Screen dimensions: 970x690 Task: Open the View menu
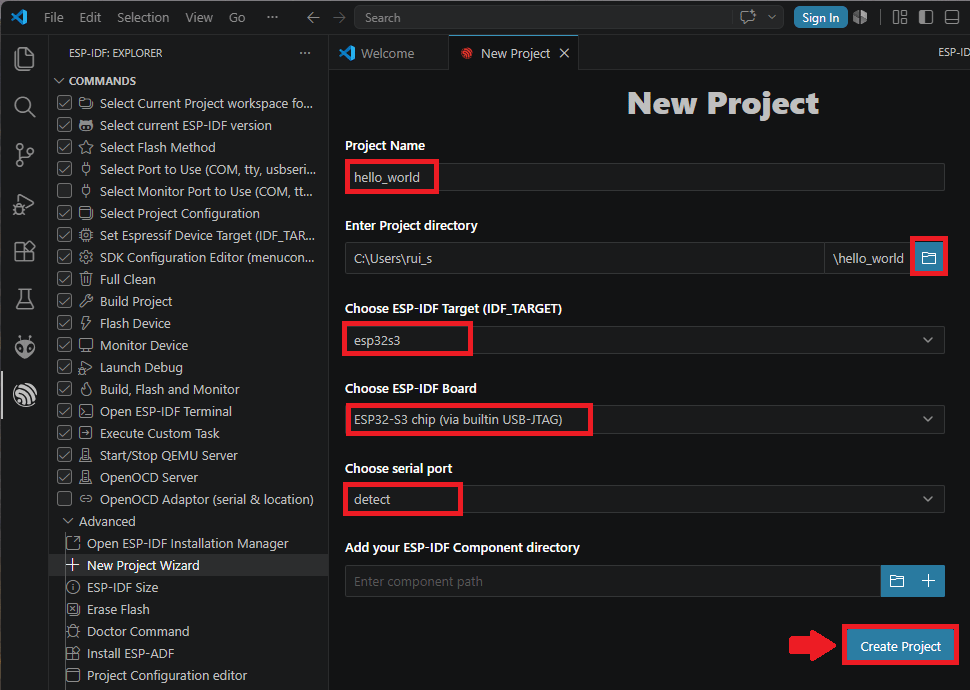[199, 17]
